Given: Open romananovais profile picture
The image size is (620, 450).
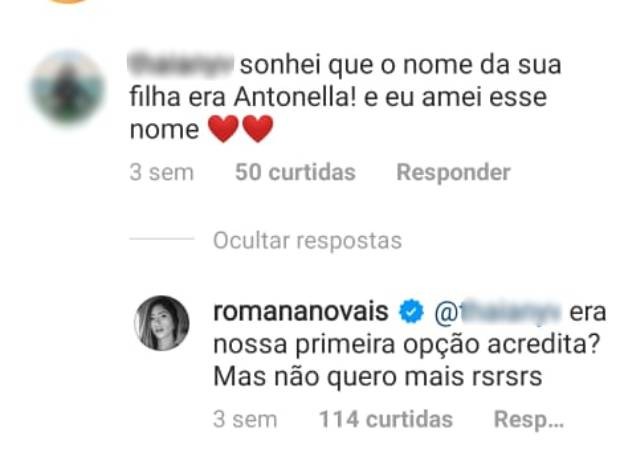Looking at the screenshot, I should 162,322.
